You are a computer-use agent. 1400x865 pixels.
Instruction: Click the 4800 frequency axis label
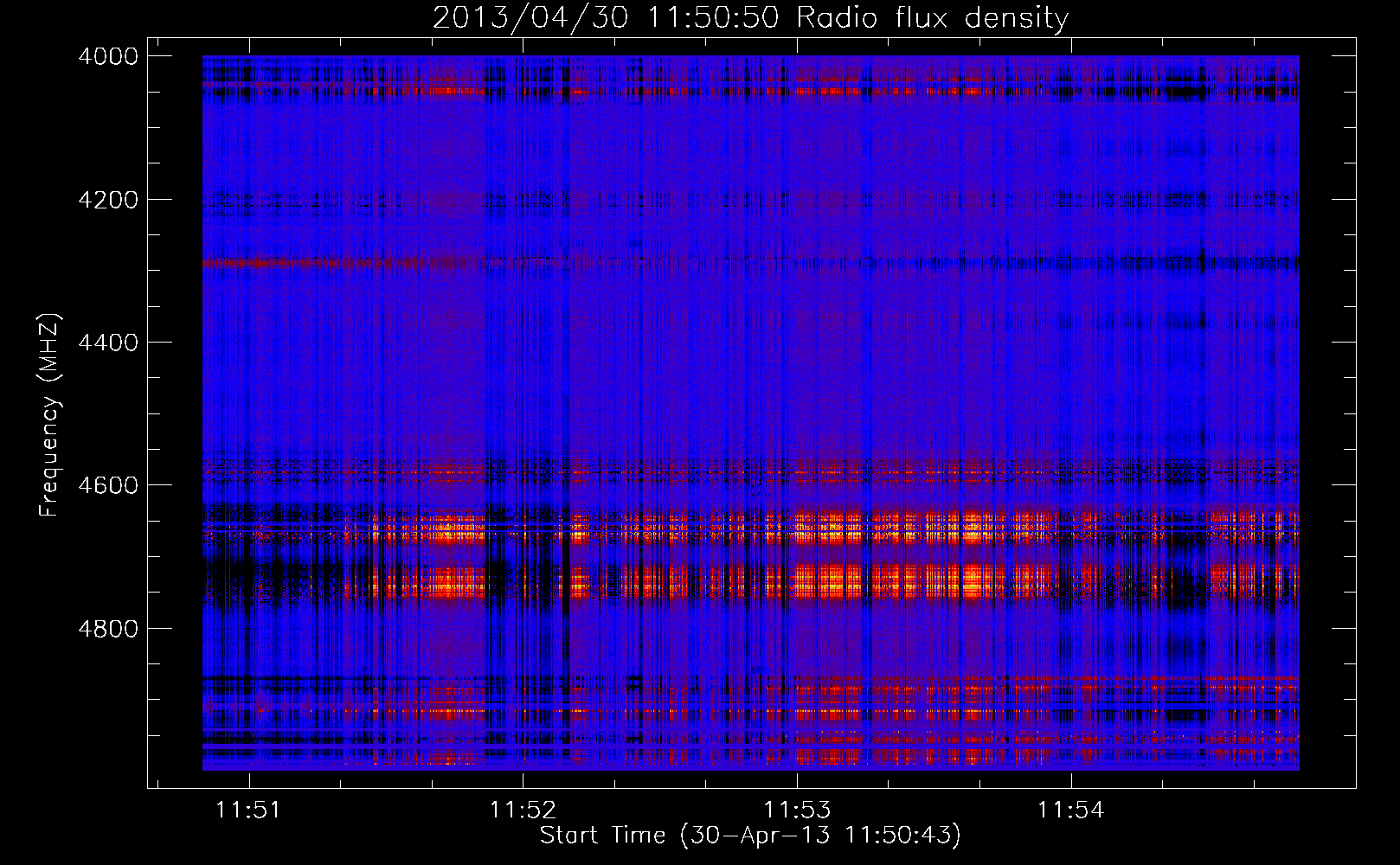108,628
